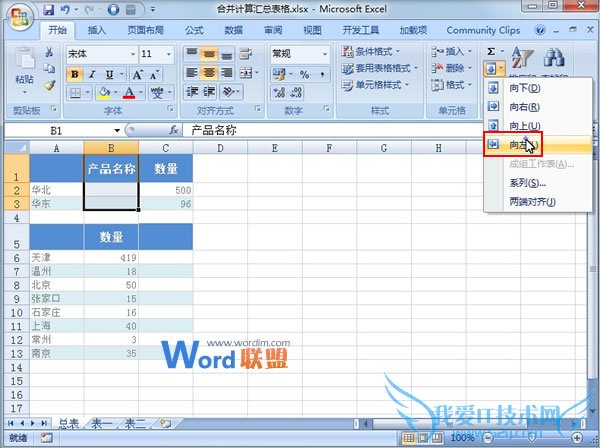Activate the Format Painter brush
Image resolution: width=600 pixels, height=448 pixels.
click(49, 85)
